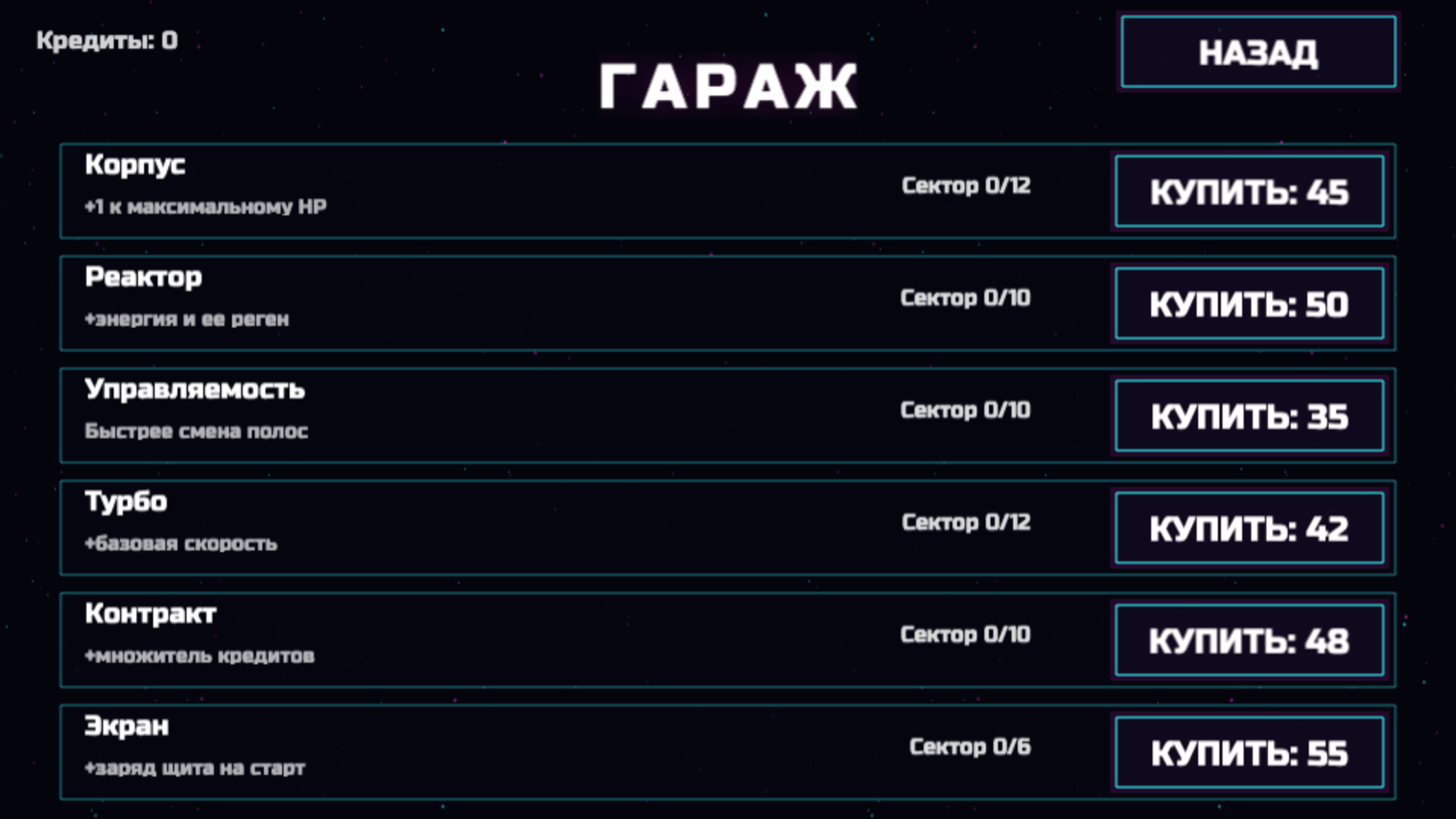This screenshot has height=819, width=1456.
Task: Click the Сектор 0/12 counter for Корпус
Action: (966, 185)
